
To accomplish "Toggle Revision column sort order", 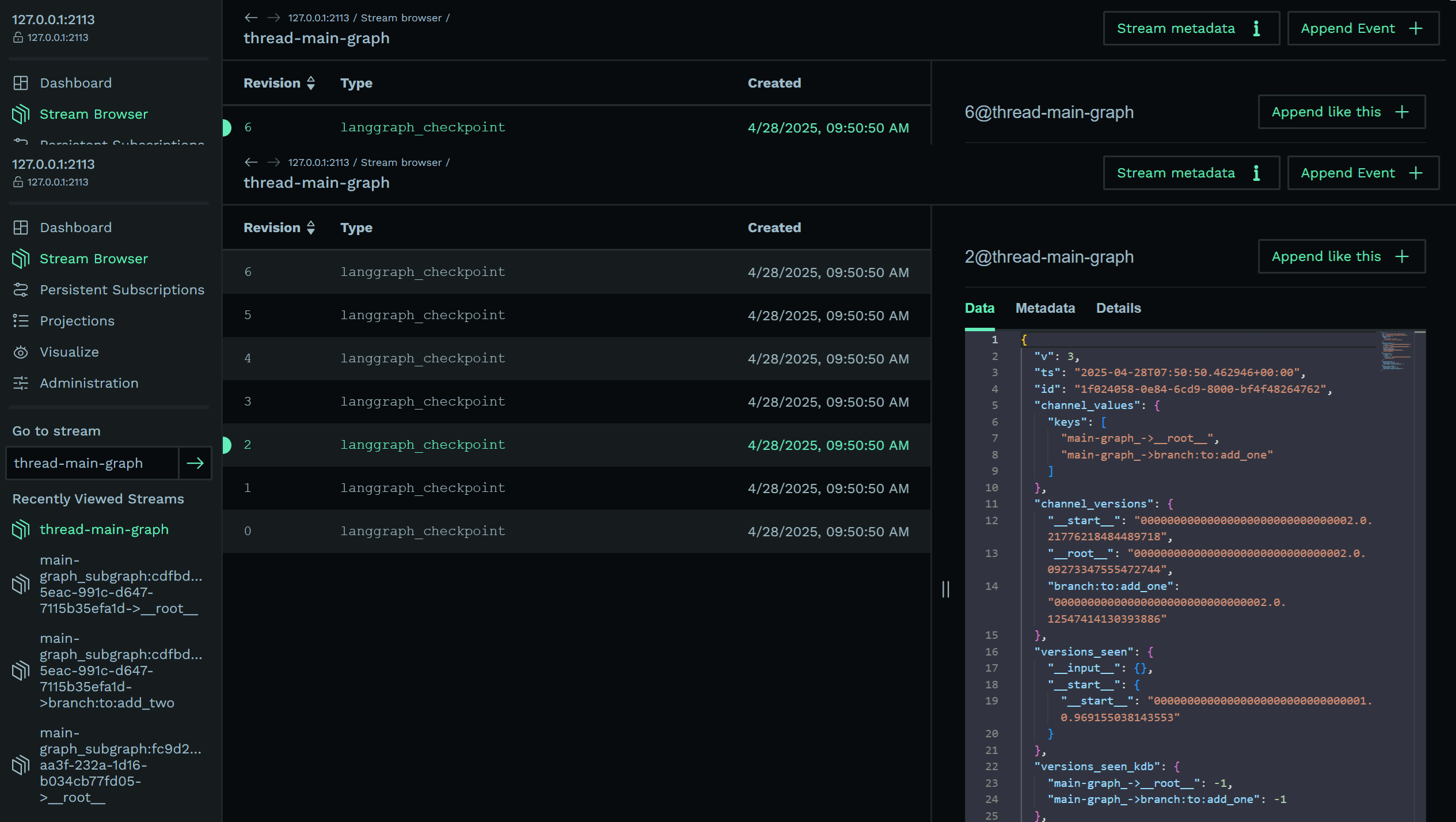I will 311,83.
